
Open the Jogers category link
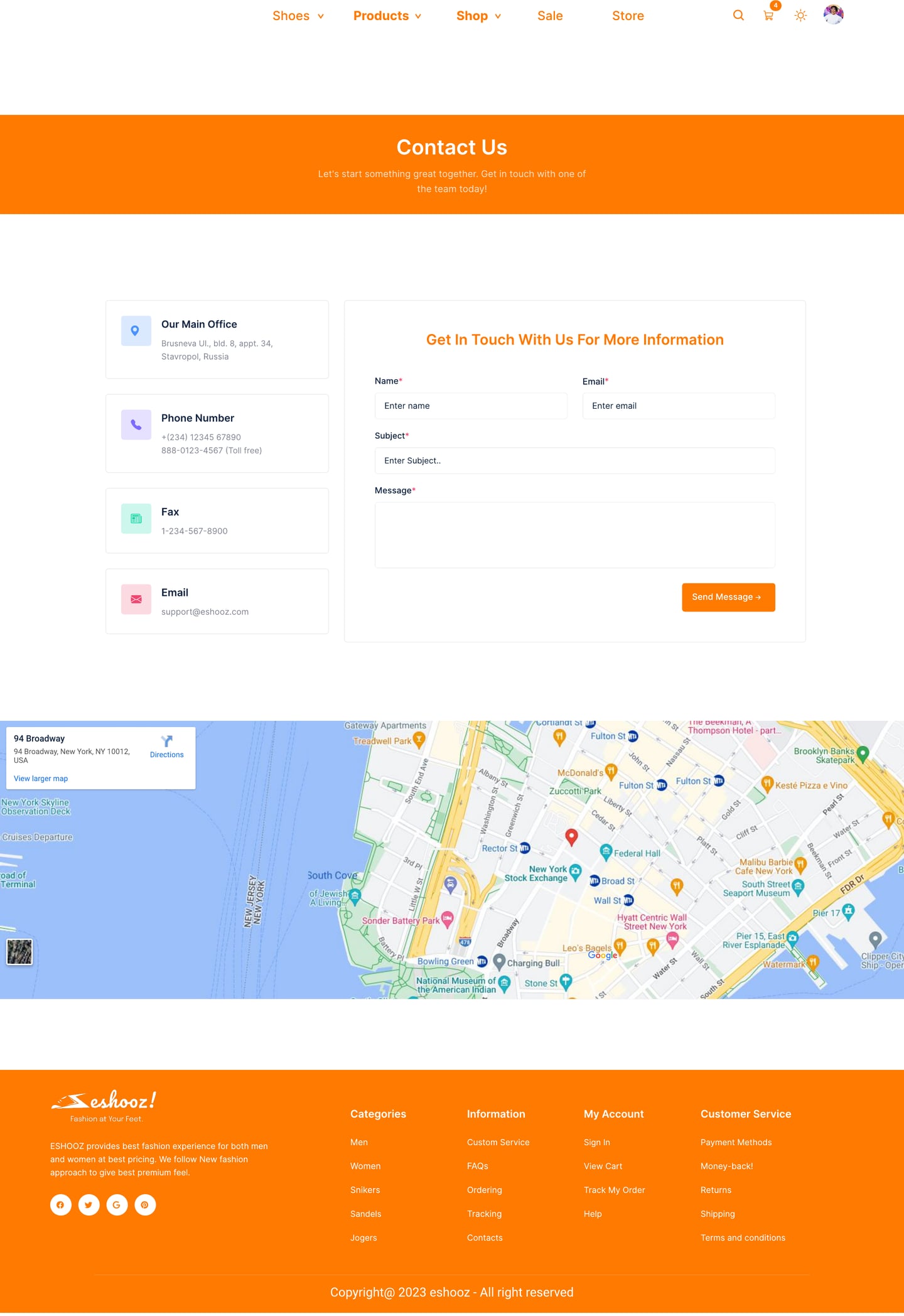point(363,1238)
